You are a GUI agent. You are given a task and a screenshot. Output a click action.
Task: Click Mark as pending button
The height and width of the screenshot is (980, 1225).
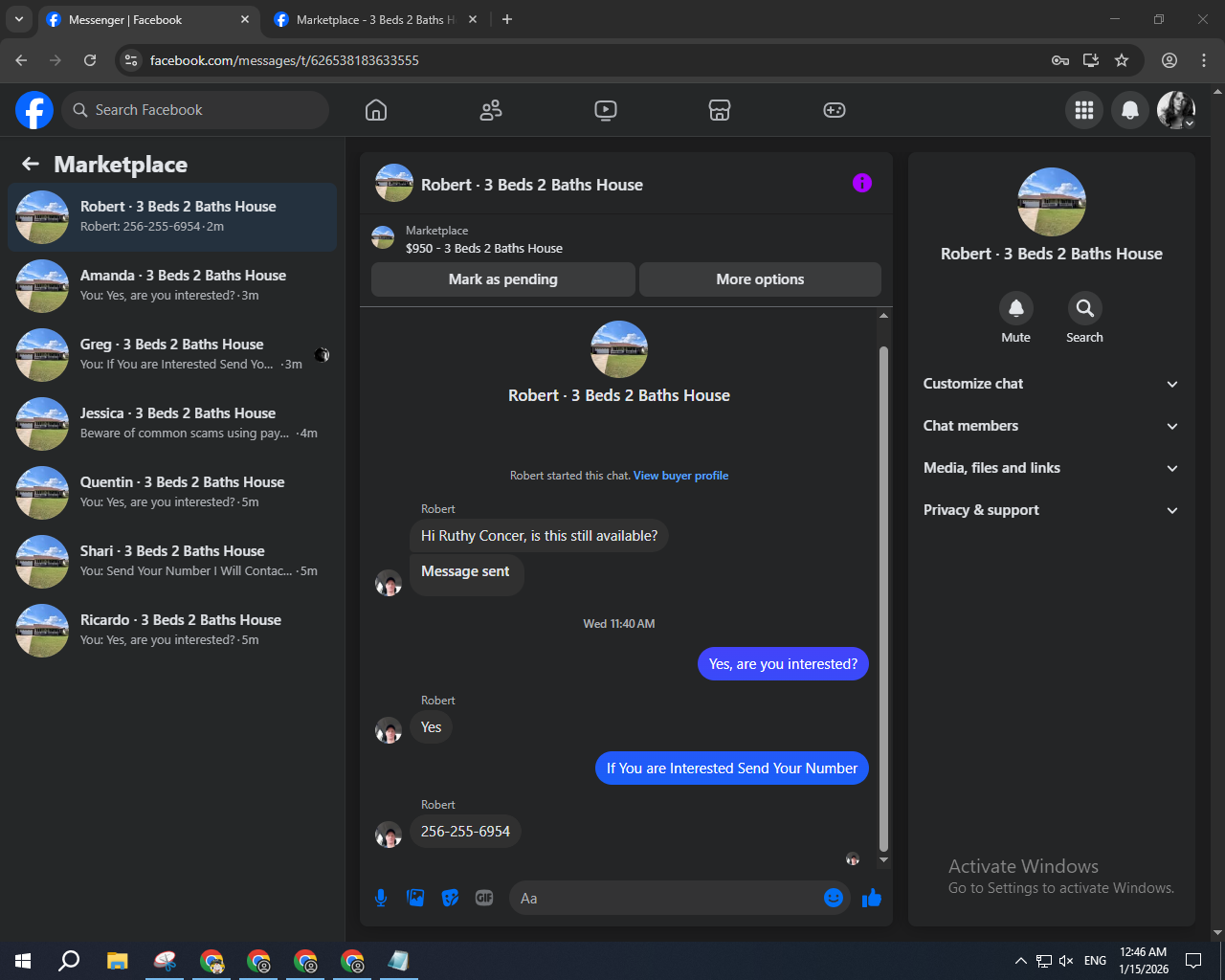pos(503,279)
